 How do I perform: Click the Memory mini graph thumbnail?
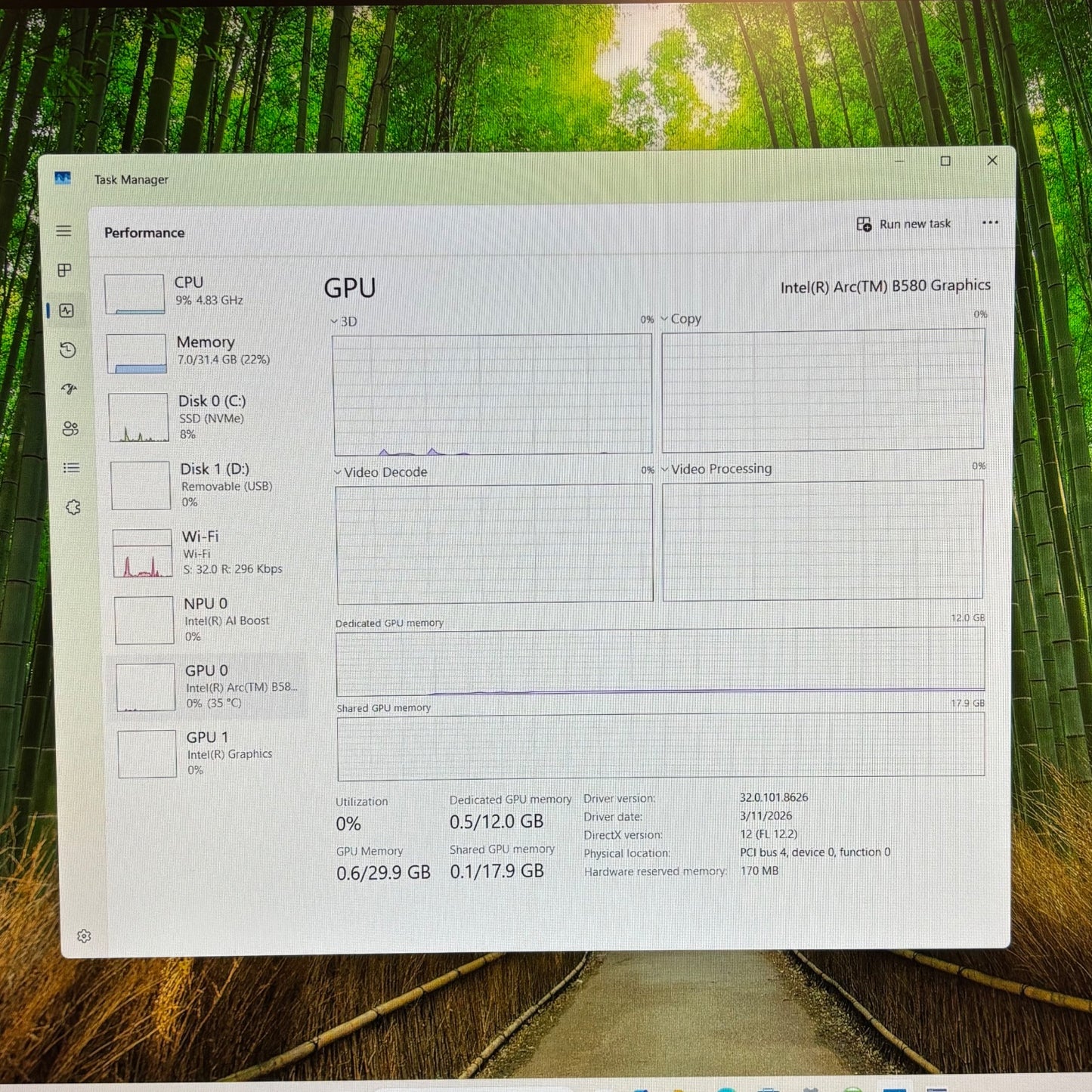(137, 354)
